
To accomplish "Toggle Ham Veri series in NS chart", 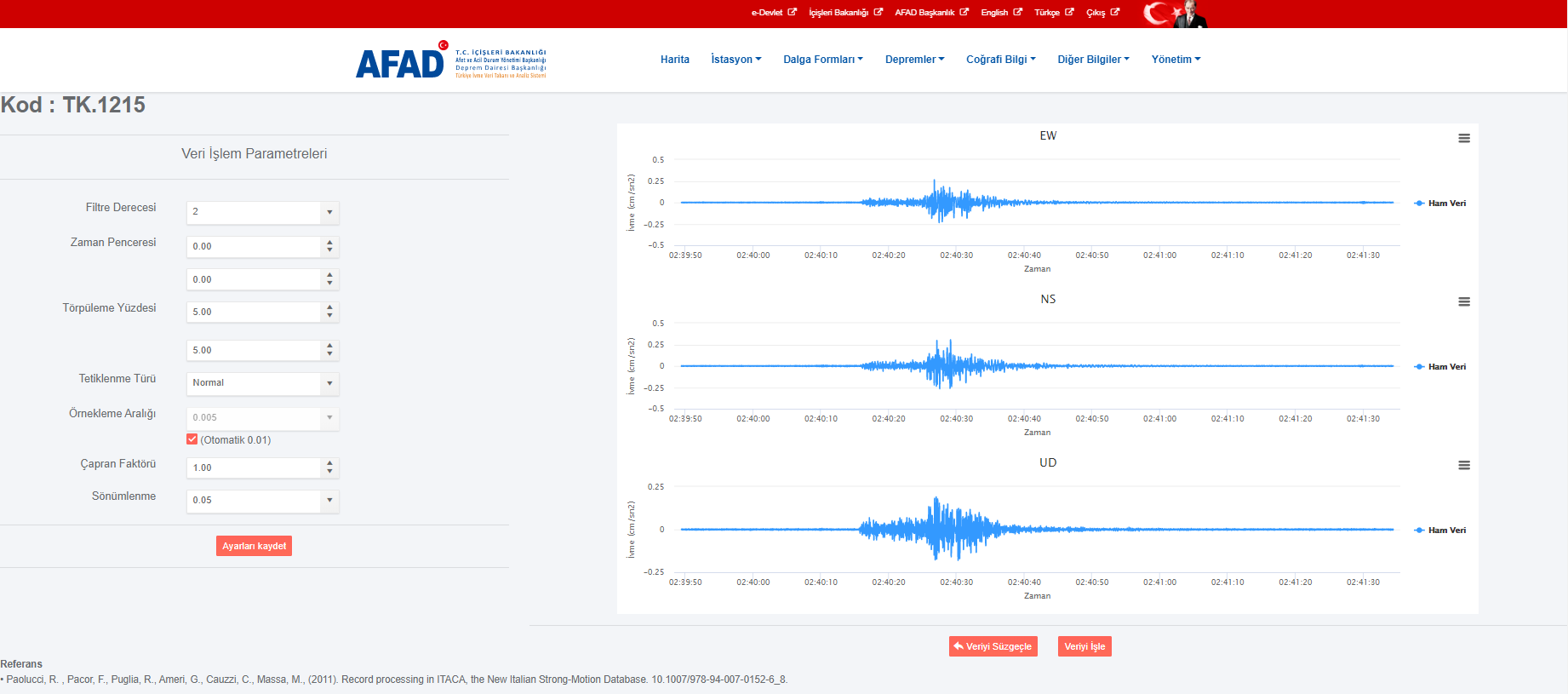I will click(x=1440, y=367).
